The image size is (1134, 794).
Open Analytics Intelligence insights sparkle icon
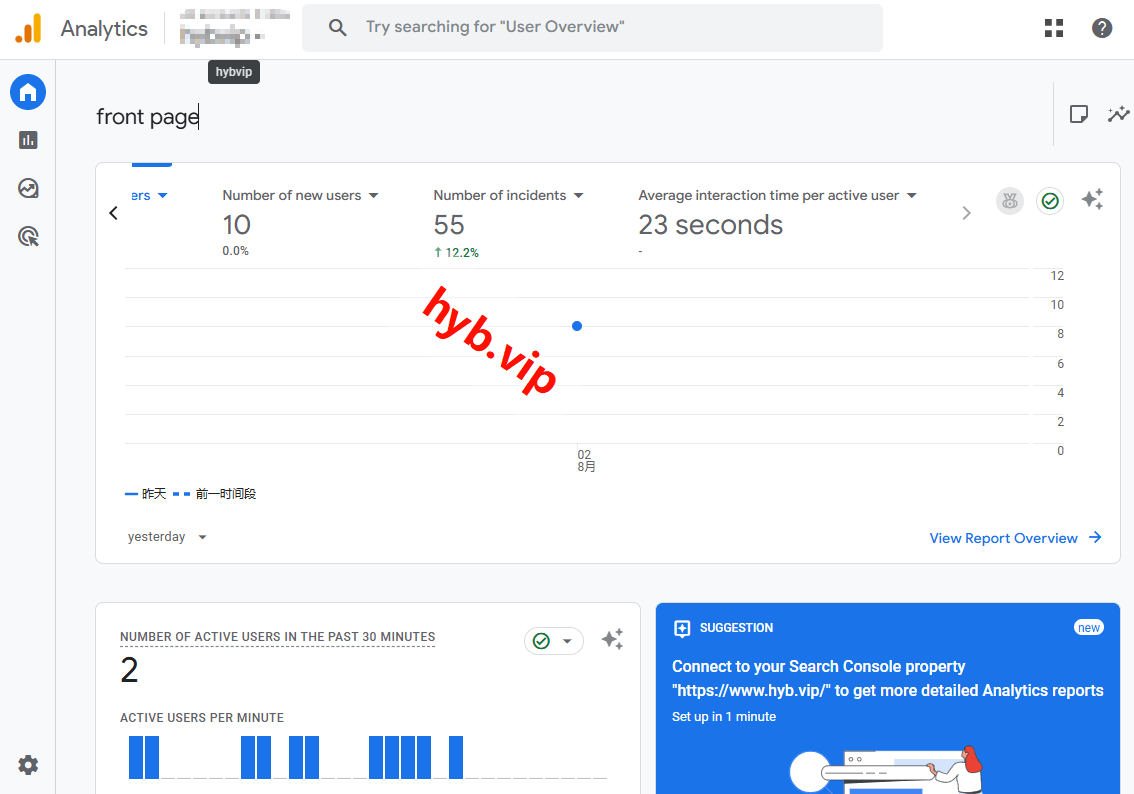[1092, 200]
